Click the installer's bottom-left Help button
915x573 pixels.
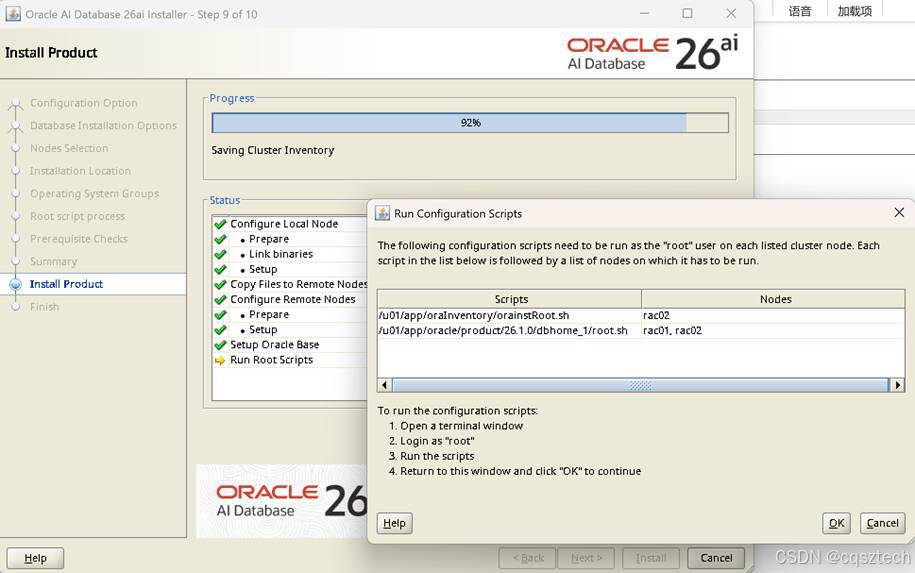click(35, 558)
